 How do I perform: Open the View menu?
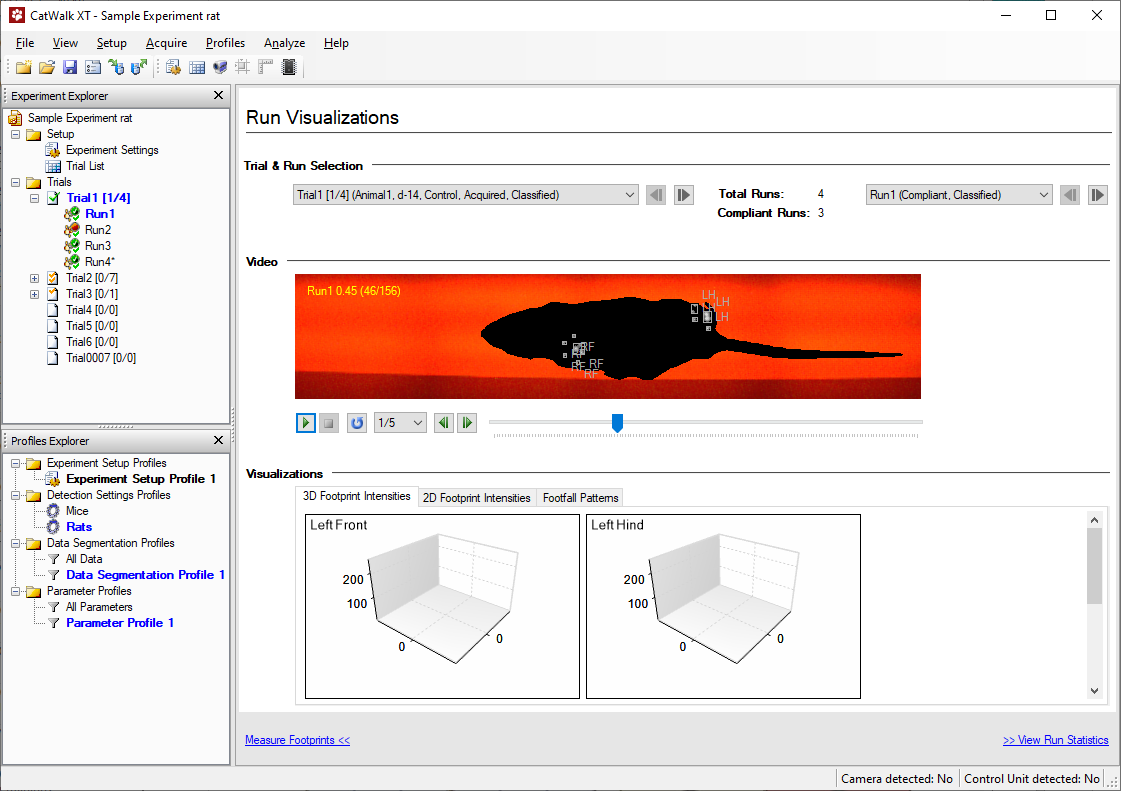[65, 43]
